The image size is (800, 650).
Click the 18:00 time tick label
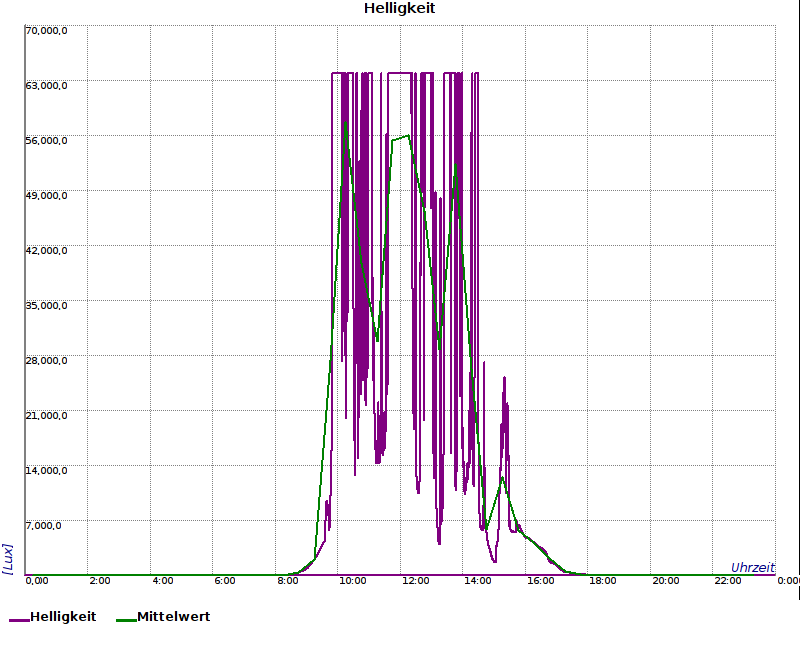click(603, 581)
